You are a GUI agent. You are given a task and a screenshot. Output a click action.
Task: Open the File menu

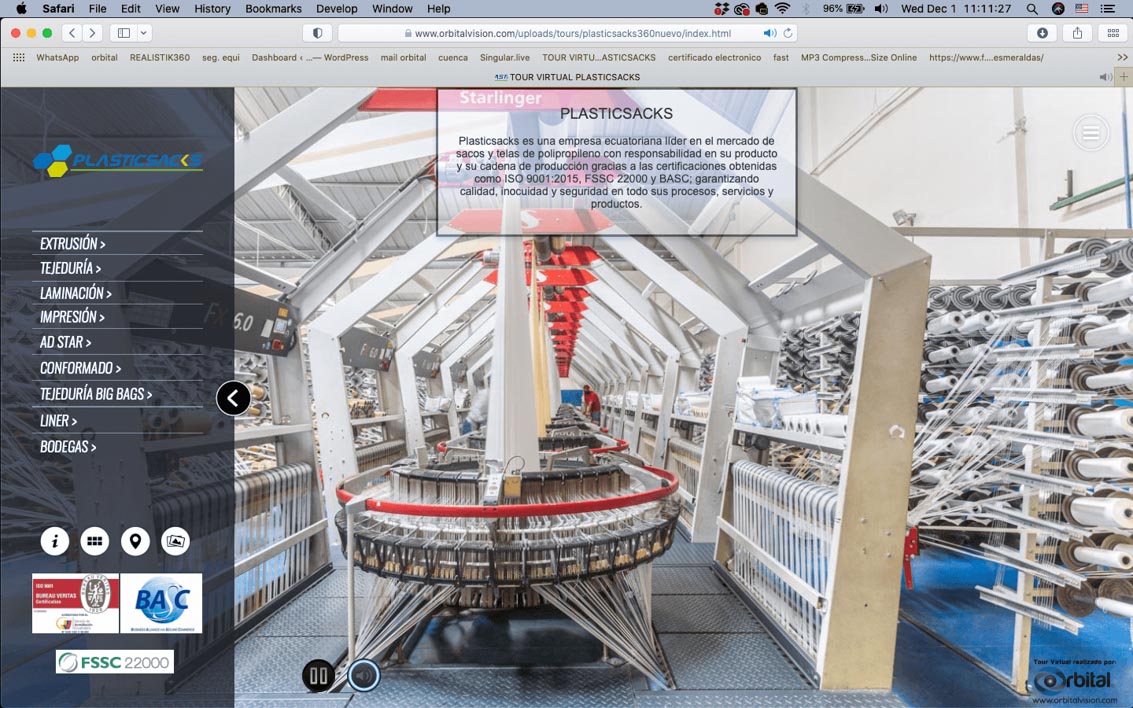(98, 9)
